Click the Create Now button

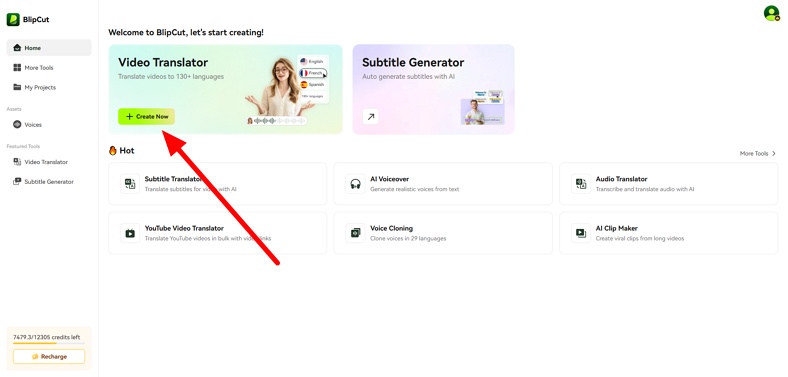(x=146, y=117)
